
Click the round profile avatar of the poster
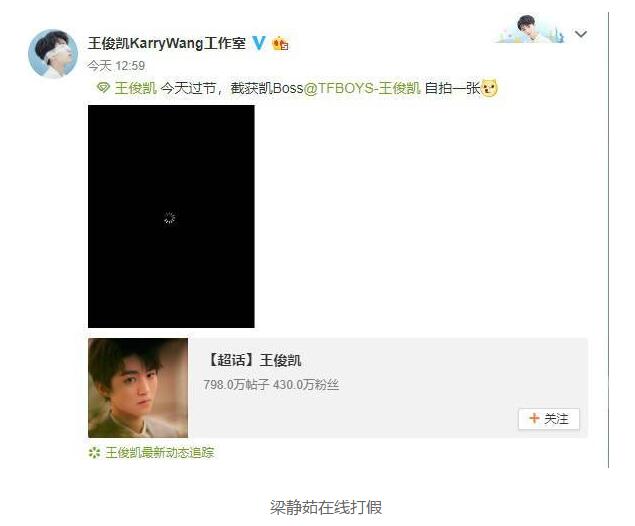53,54
